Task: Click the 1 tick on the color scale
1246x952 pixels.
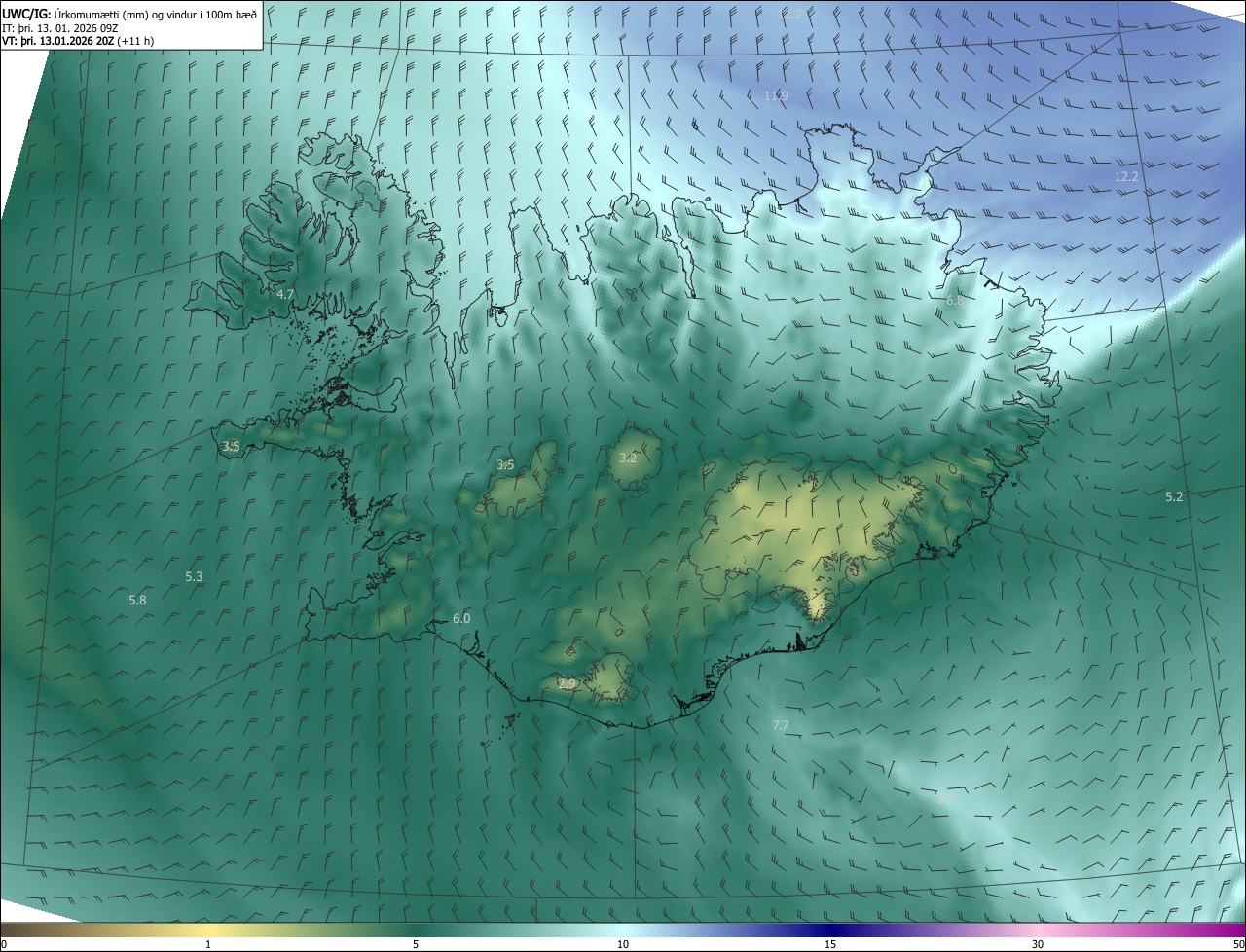Action: click(208, 944)
